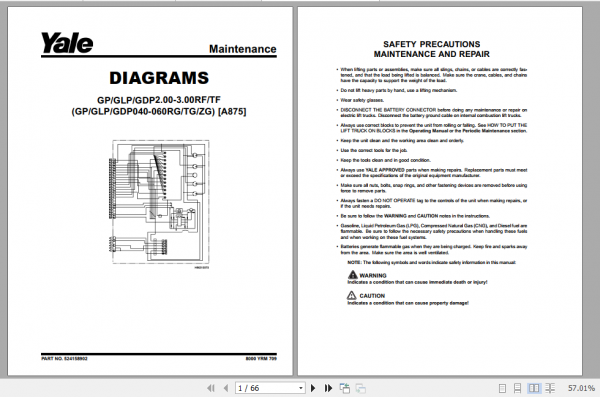
Task: Go to the first page
Action: coord(210,388)
